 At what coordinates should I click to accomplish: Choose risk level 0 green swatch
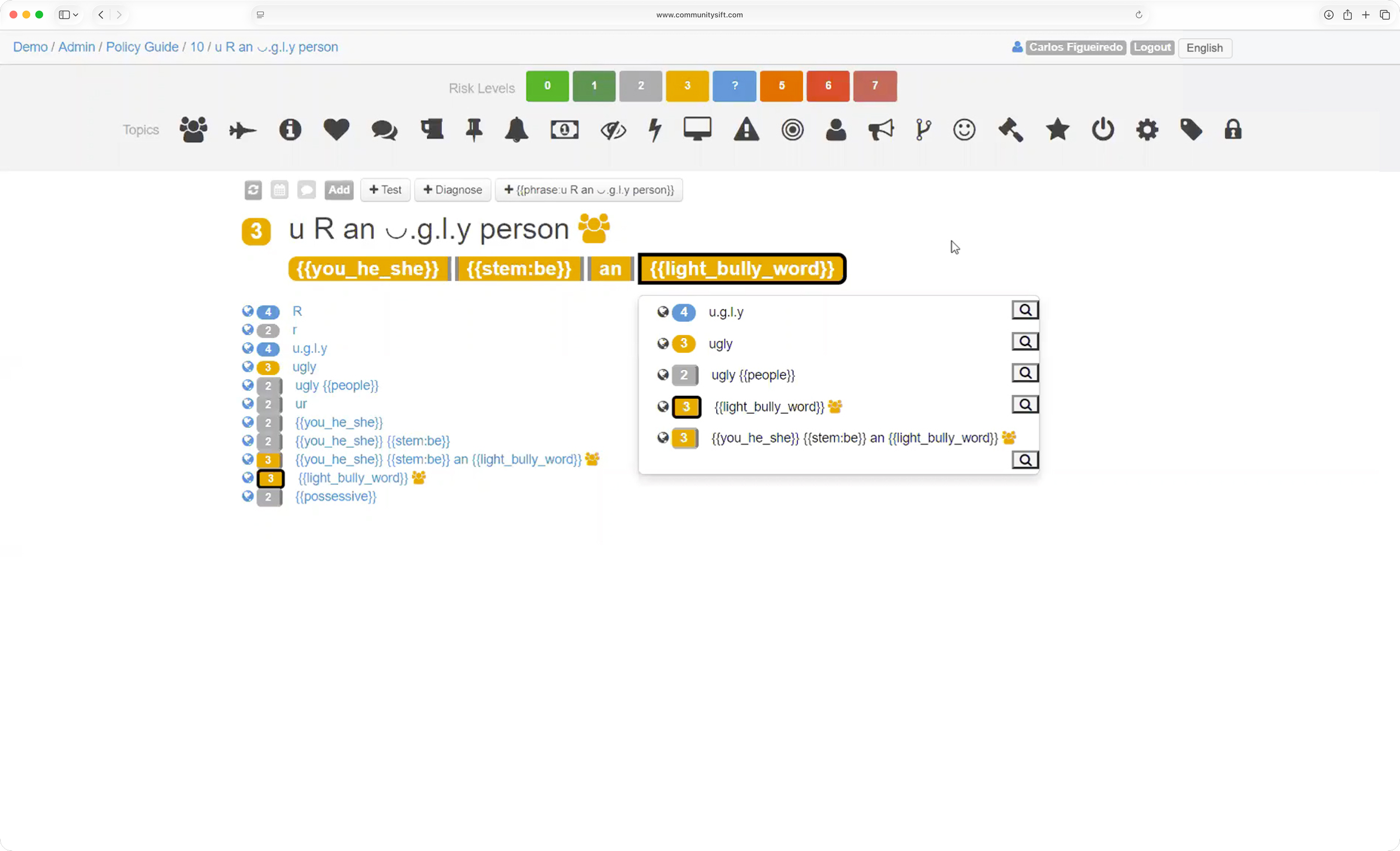tap(547, 86)
